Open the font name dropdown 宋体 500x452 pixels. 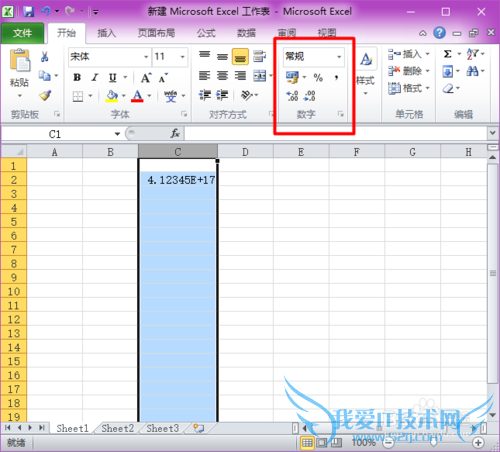tap(146, 57)
